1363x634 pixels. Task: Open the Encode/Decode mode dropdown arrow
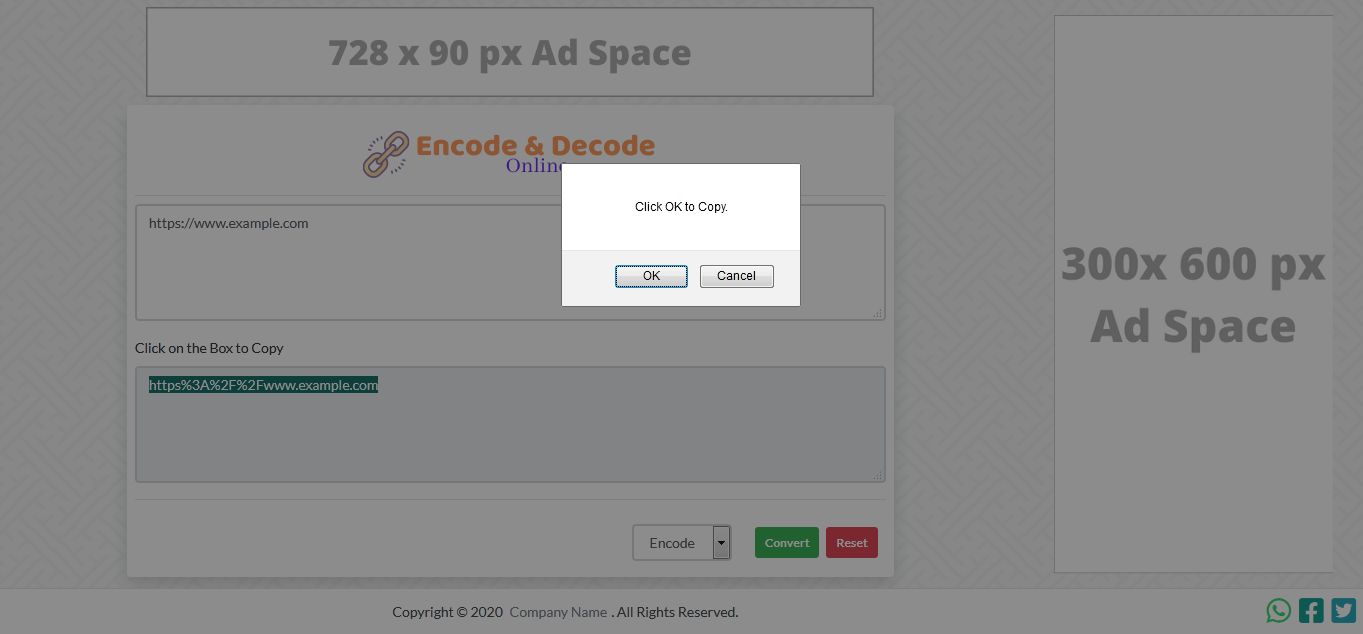(x=721, y=542)
